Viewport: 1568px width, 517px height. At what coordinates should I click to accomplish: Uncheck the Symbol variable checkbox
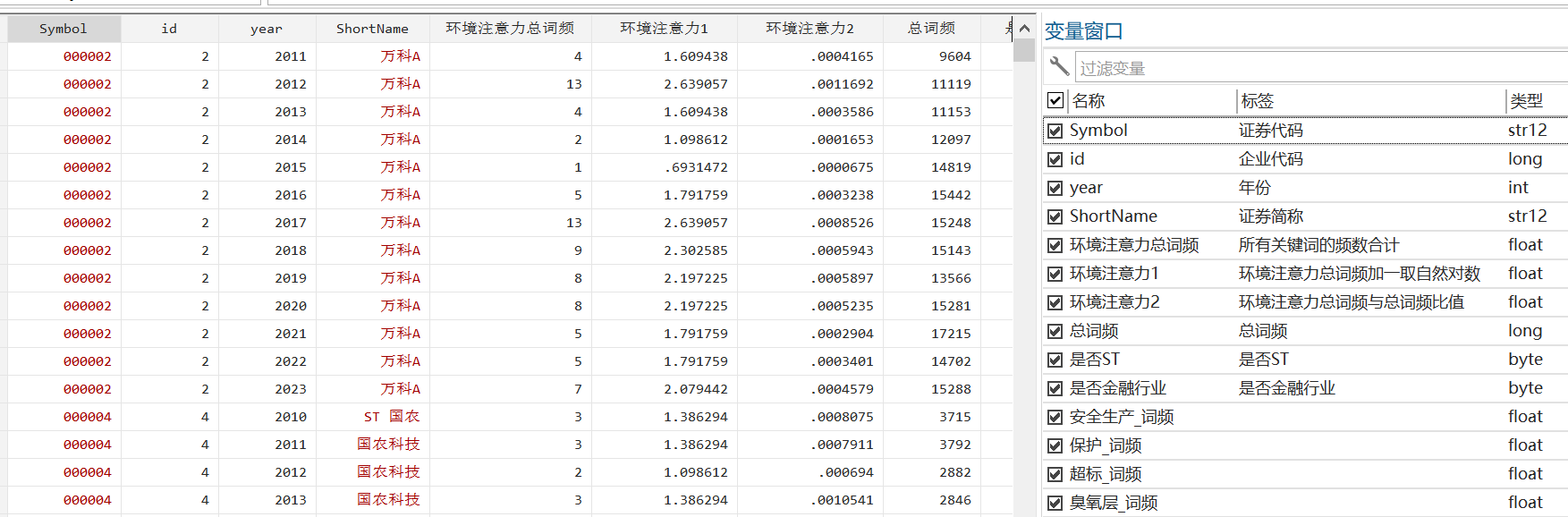1055,131
